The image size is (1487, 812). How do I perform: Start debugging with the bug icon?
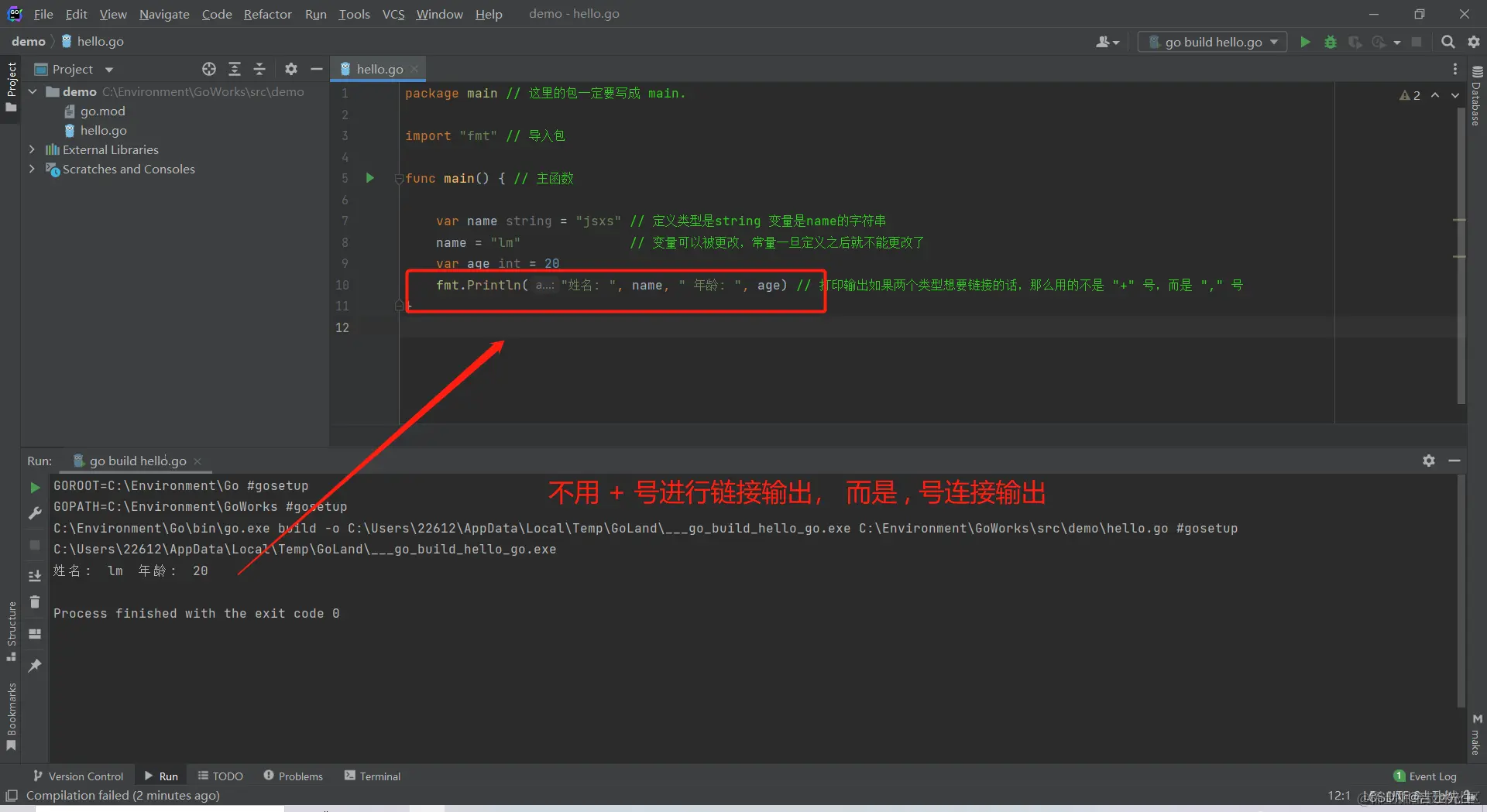pos(1331,42)
